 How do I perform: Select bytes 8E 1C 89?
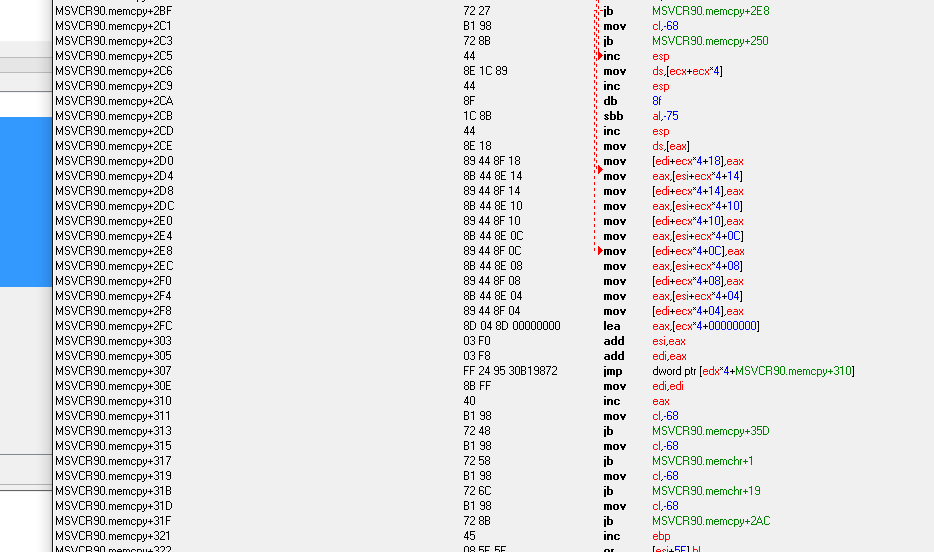[485, 71]
